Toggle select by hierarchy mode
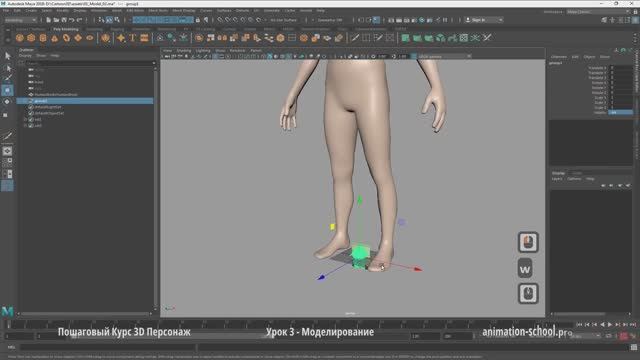This screenshot has width=640, height=360. point(101,20)
